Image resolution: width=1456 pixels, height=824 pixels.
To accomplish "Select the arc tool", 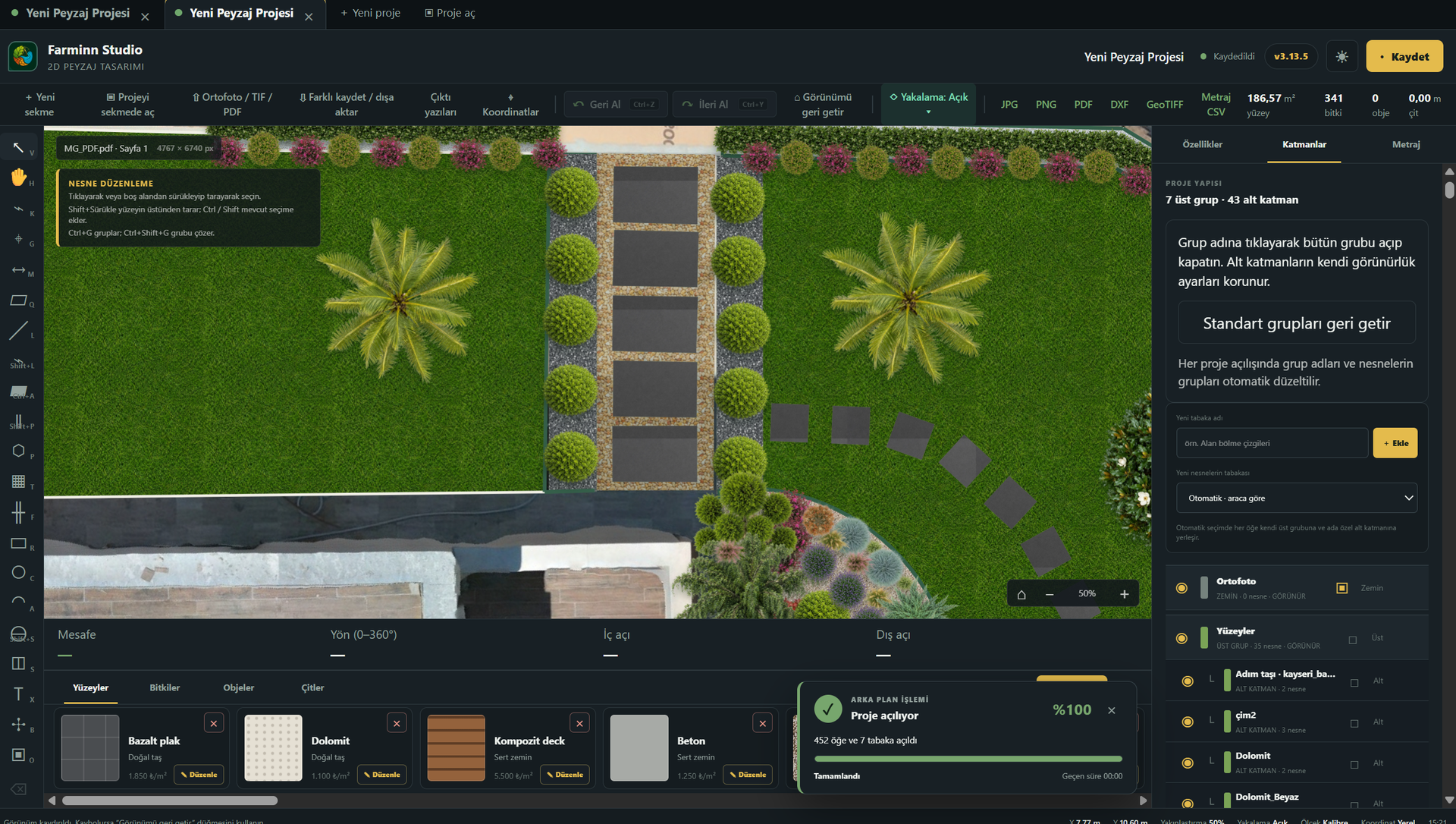I will click(x=19, y=602).
